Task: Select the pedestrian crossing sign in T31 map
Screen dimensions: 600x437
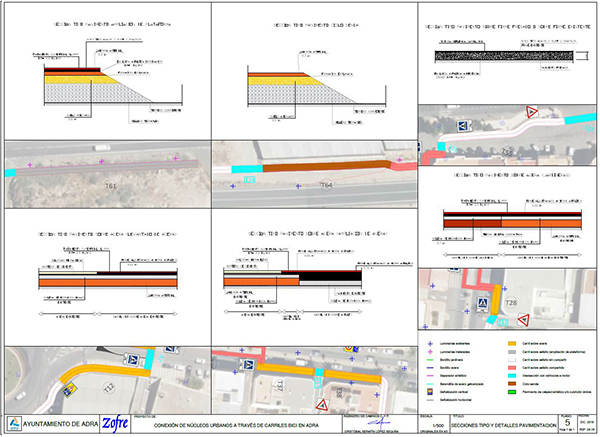Action: pyautogui.click(x=248, y=364)
